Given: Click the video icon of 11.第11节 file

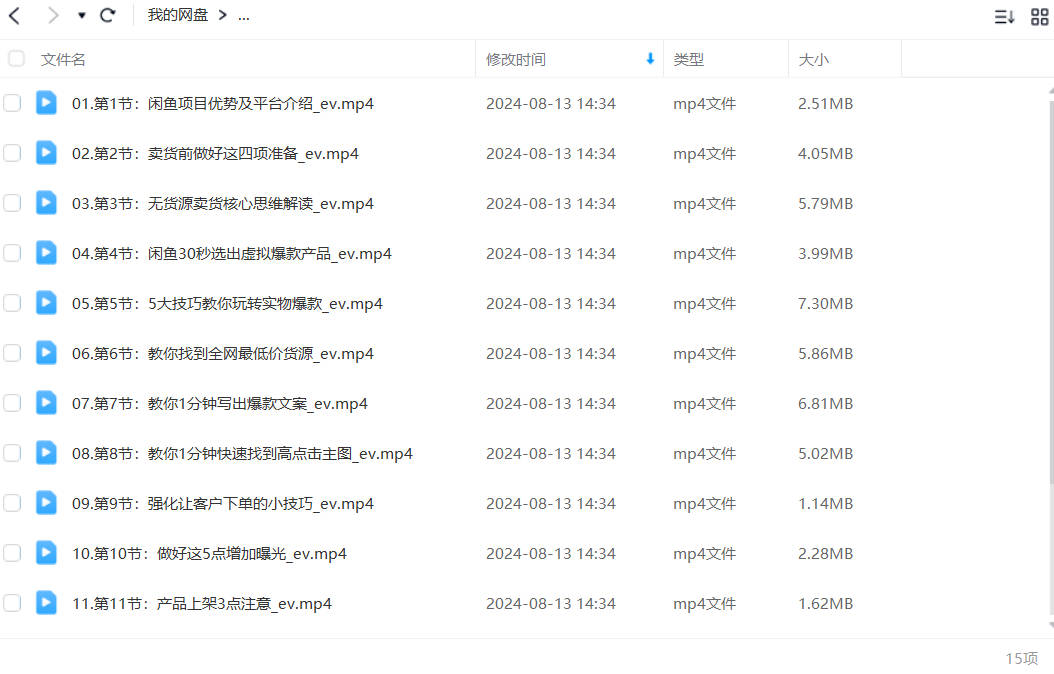Looking at the screenshot, I should click(46, 603).
